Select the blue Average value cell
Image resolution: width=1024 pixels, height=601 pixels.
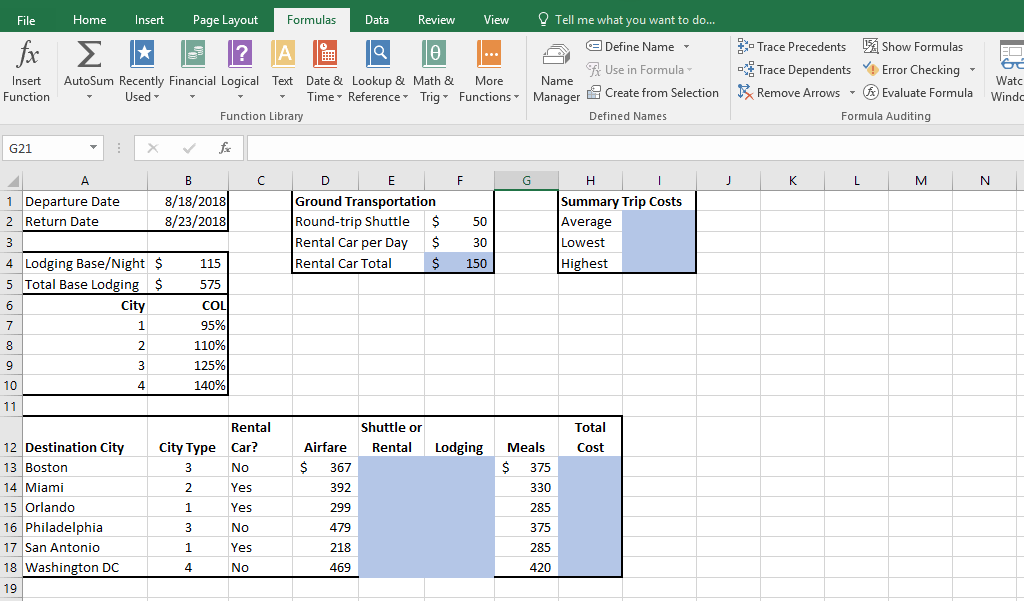point(659,221)
